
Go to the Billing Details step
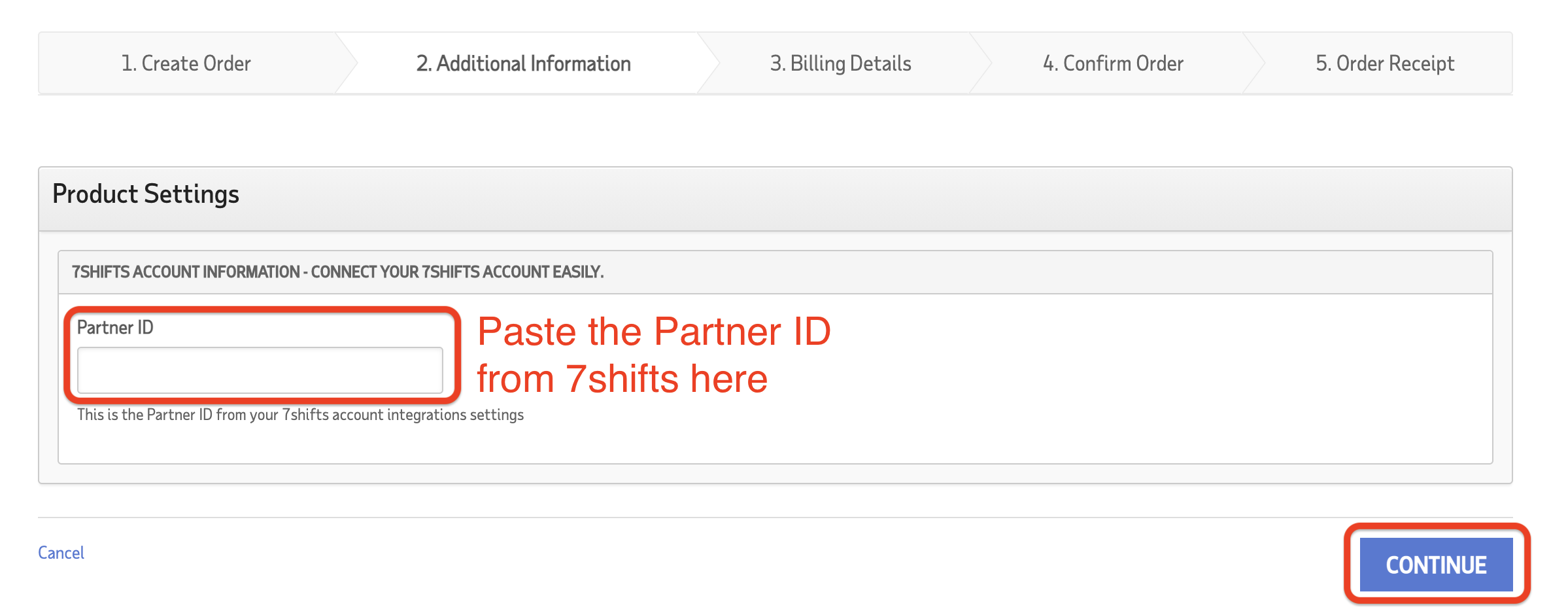point(841,63)
